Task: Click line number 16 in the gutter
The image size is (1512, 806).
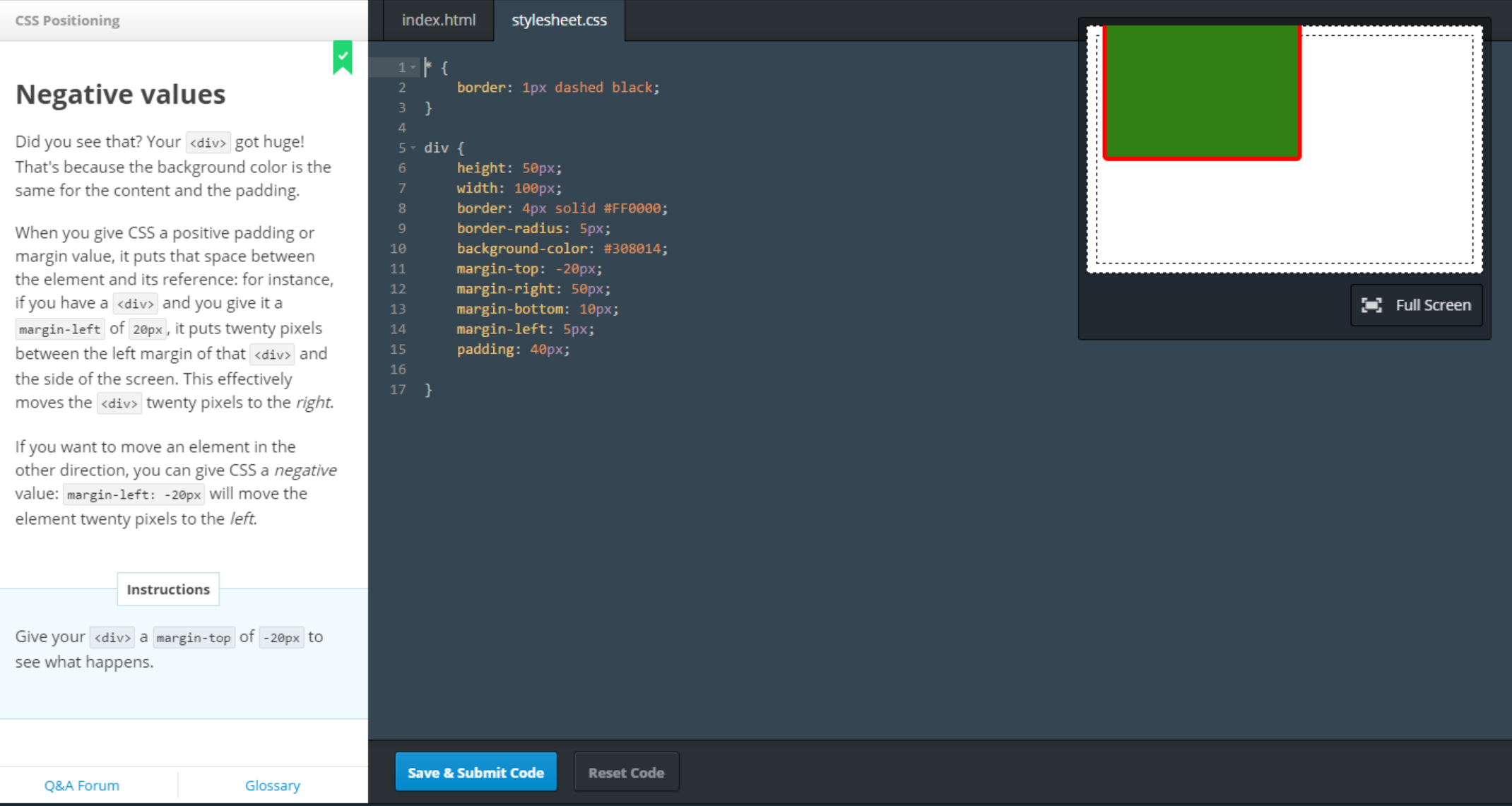Action: click(398, 369)
